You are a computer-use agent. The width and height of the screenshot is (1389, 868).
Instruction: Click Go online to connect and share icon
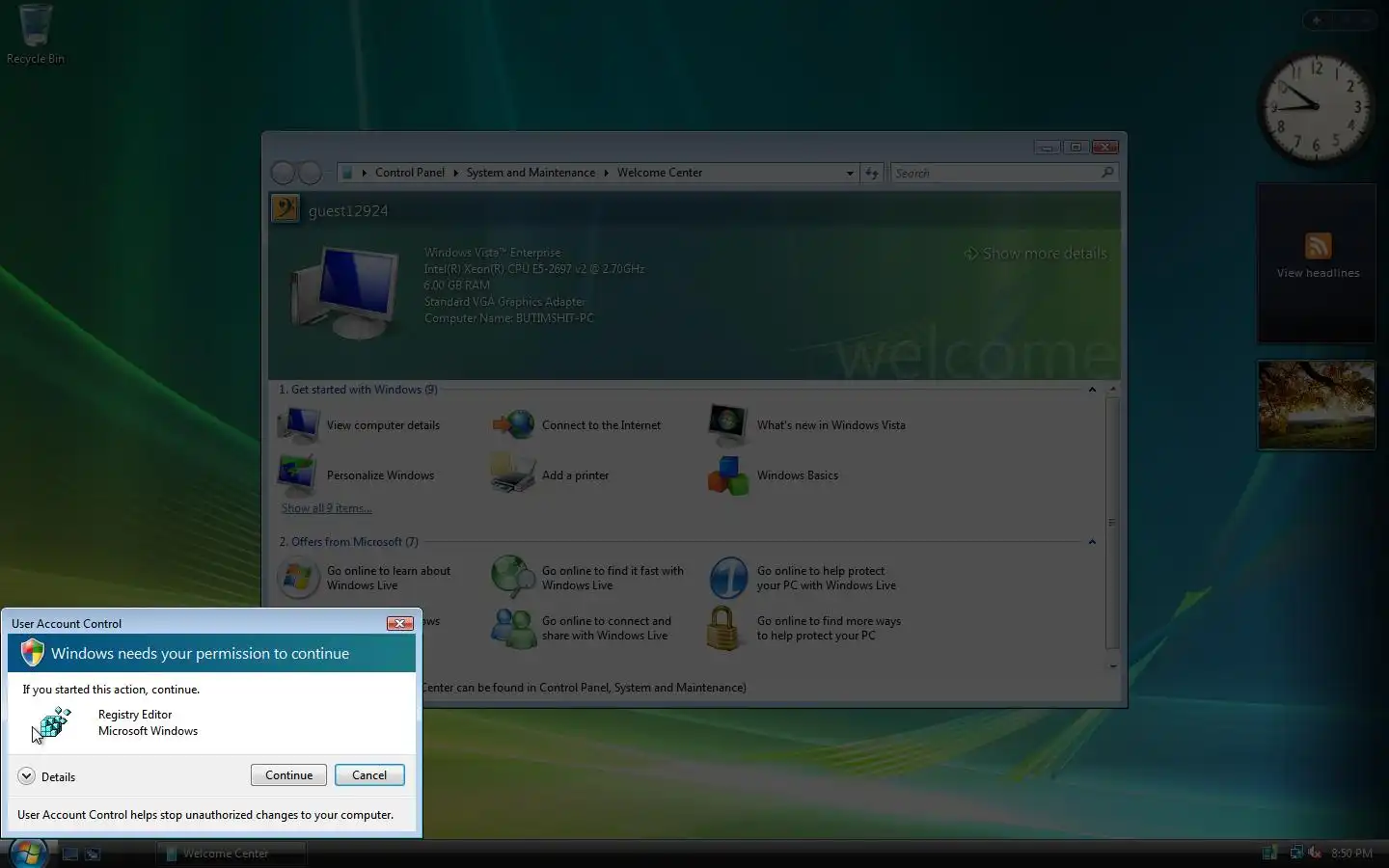[513, 628]
